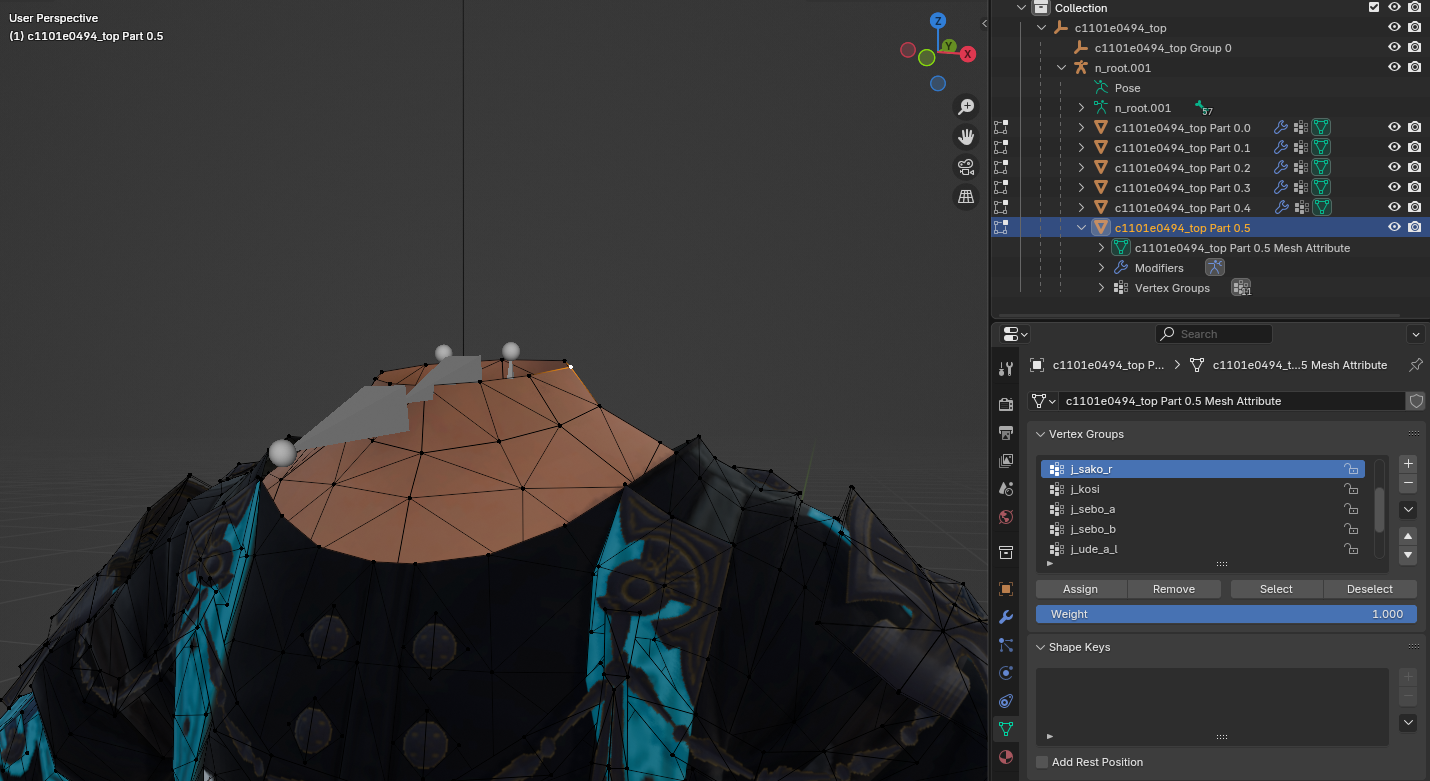
Task: Uncheck the Collection exclude checkbox
Action: (1374, 7)
